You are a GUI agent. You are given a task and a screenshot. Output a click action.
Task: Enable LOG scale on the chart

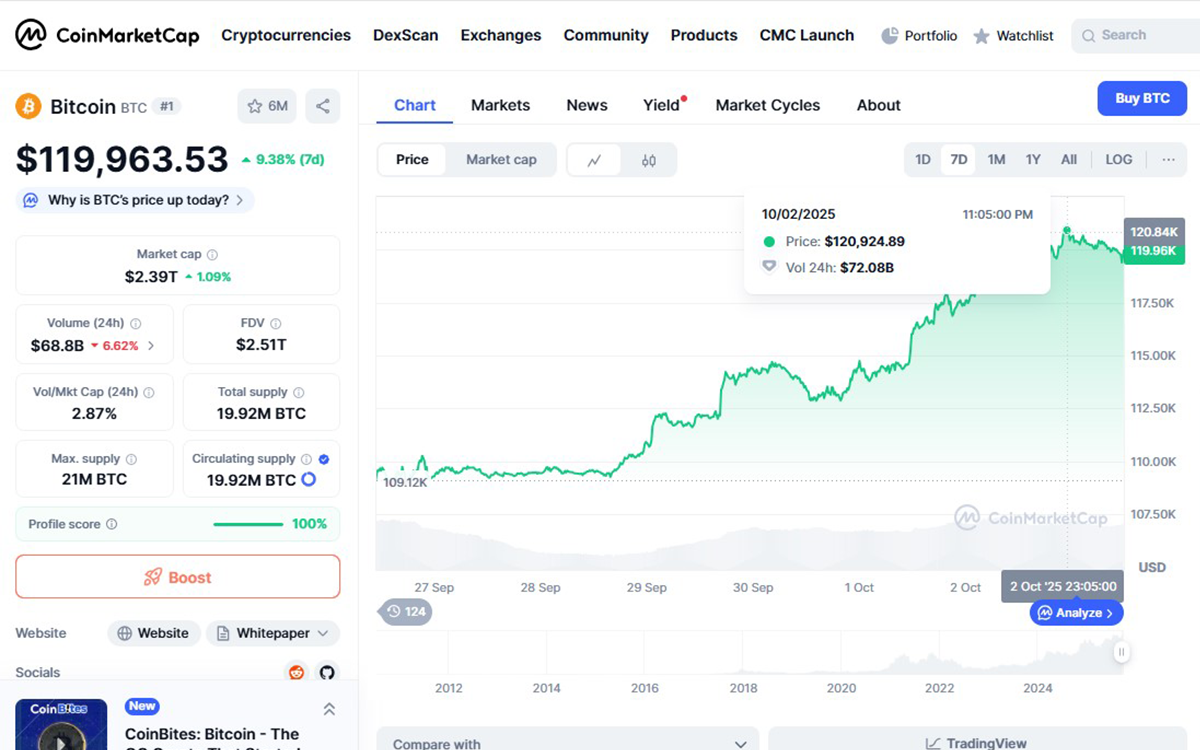[x=1118, y=159]
